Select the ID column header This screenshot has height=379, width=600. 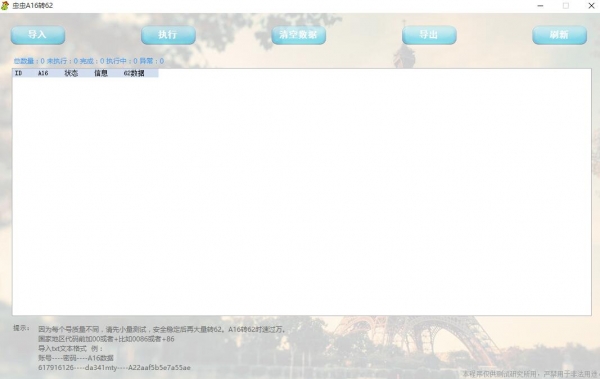click(18, 73)
